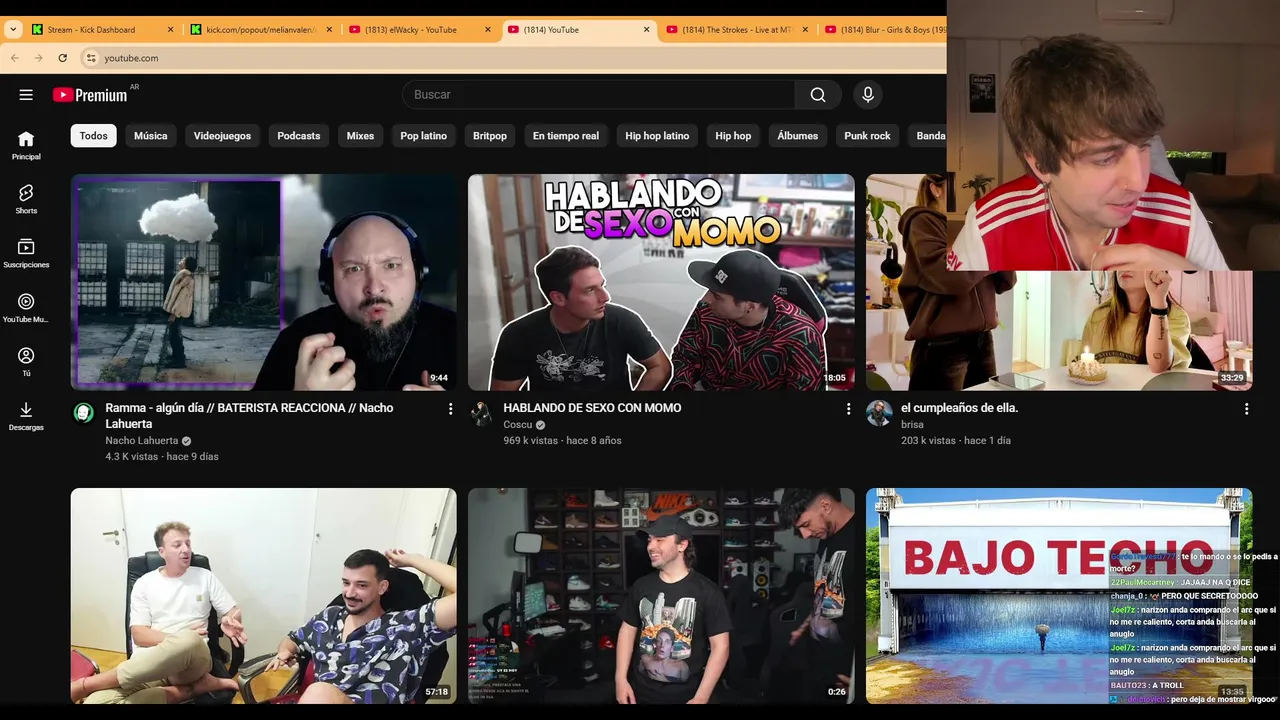Open options menu for Ramma video
The width and height of the screenshot is (1280, 720).
tap(450, 409)
